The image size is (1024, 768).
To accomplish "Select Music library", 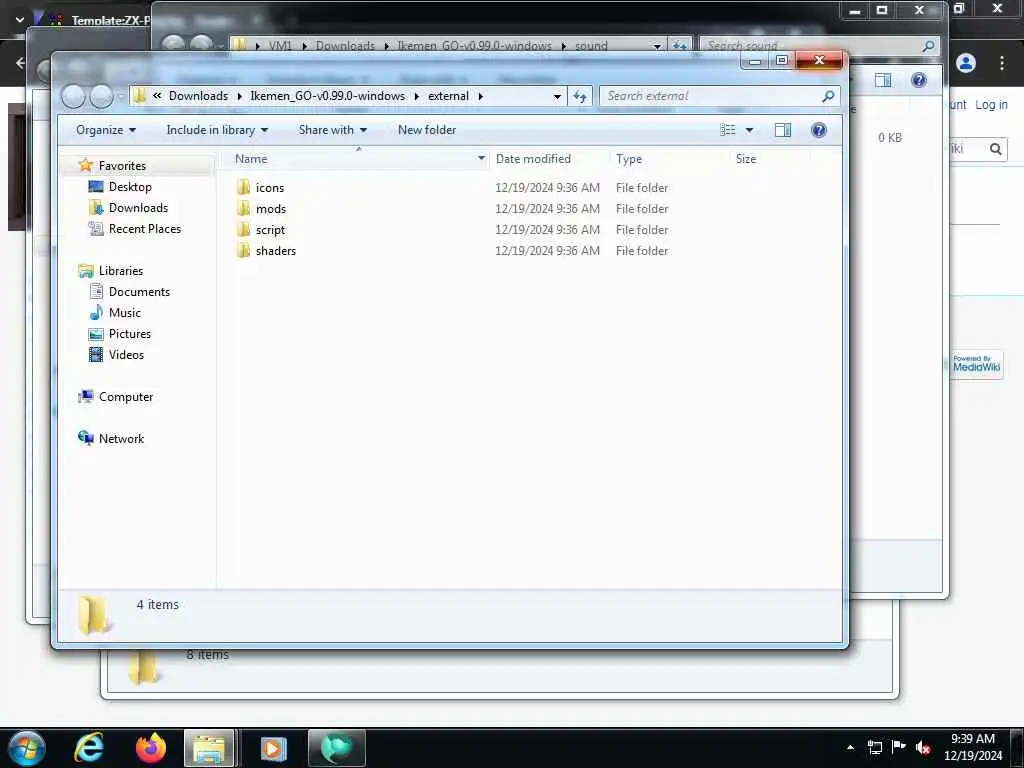I will (x=124, y=313).
